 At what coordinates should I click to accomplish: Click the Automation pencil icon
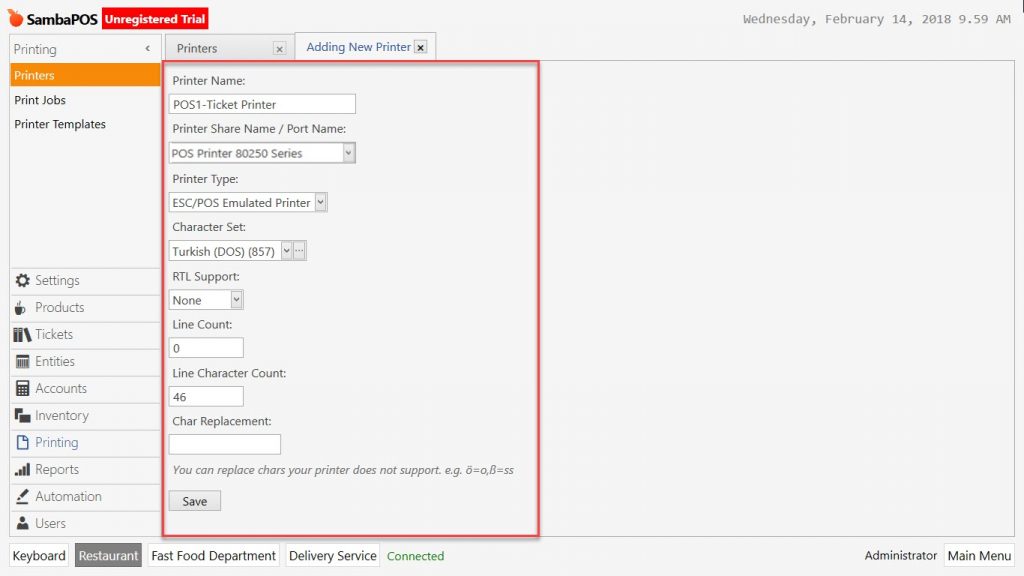pos(22,496)
